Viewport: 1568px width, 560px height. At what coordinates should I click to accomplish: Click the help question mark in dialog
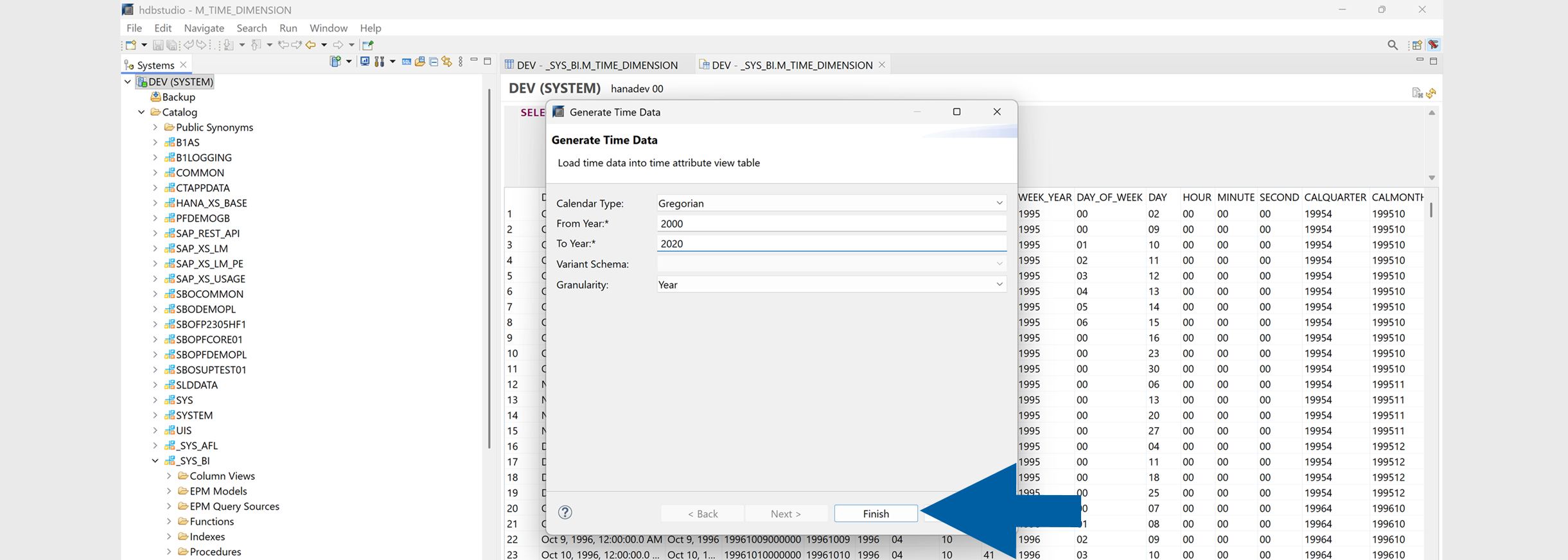coord(565,512)
